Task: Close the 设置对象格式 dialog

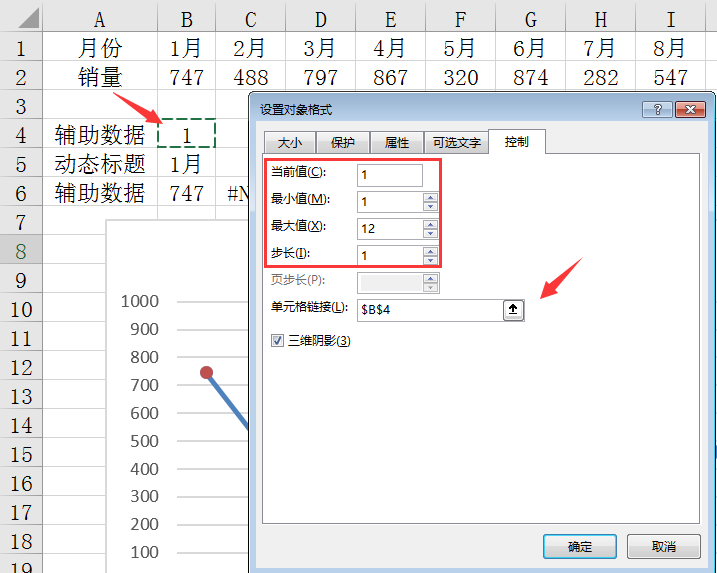Action: click(690, 109)
